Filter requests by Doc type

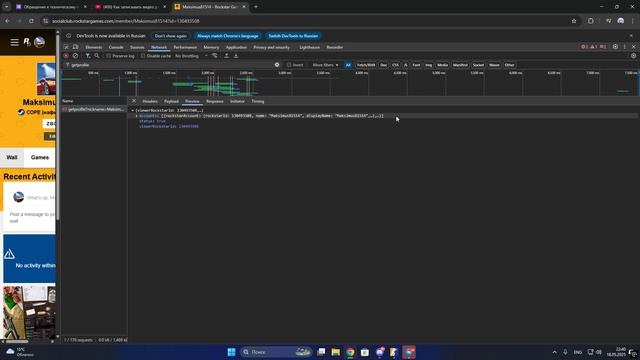coord(383,65)
